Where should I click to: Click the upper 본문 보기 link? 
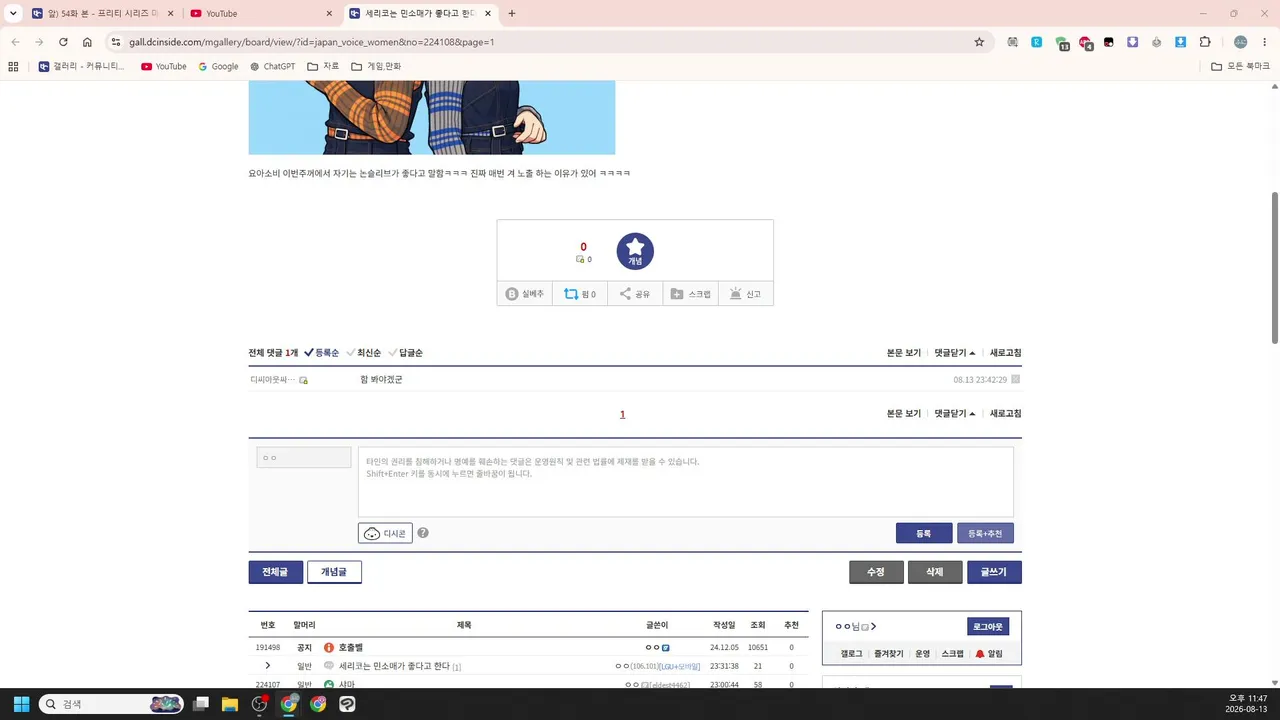pyautogui.click(x=904, y=353)
